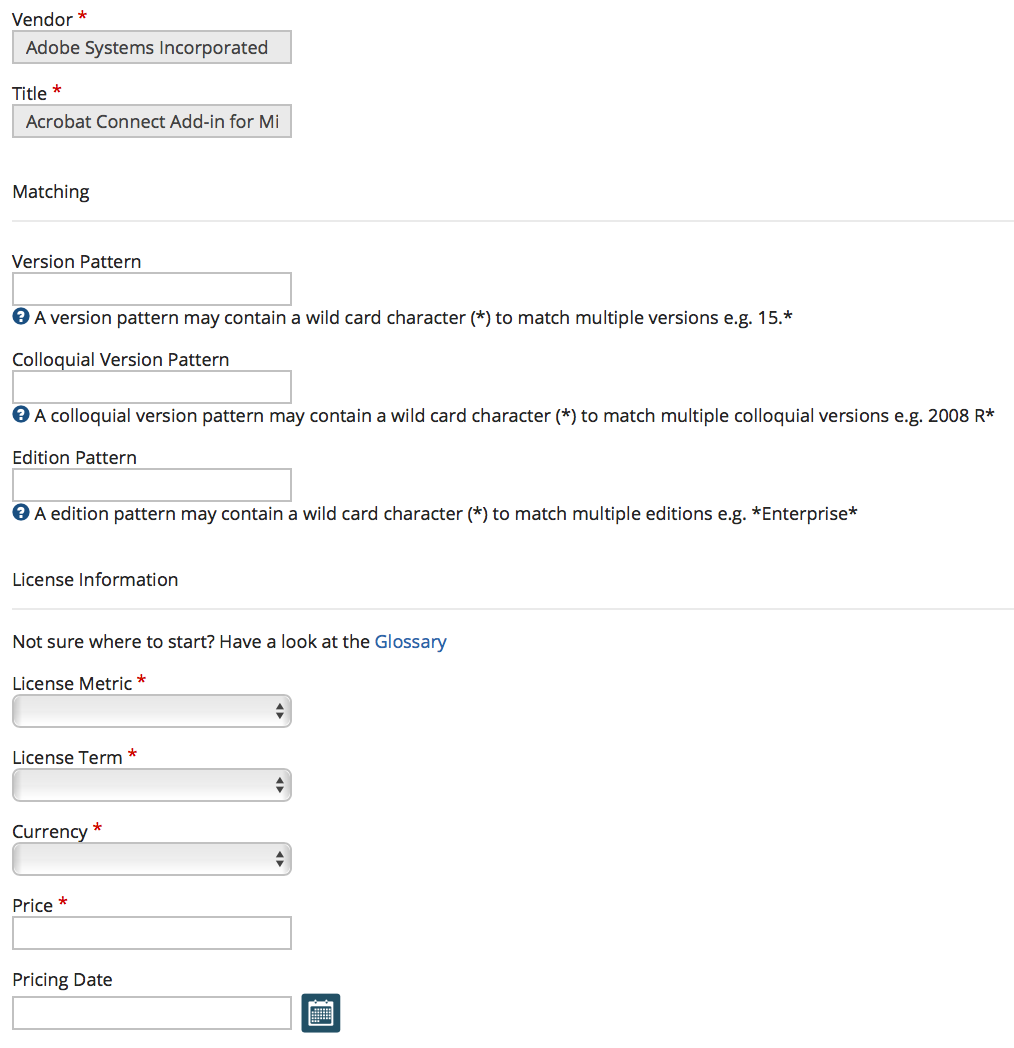
Task: Click the License Term stepper arrows
Action: click(279, 784)
